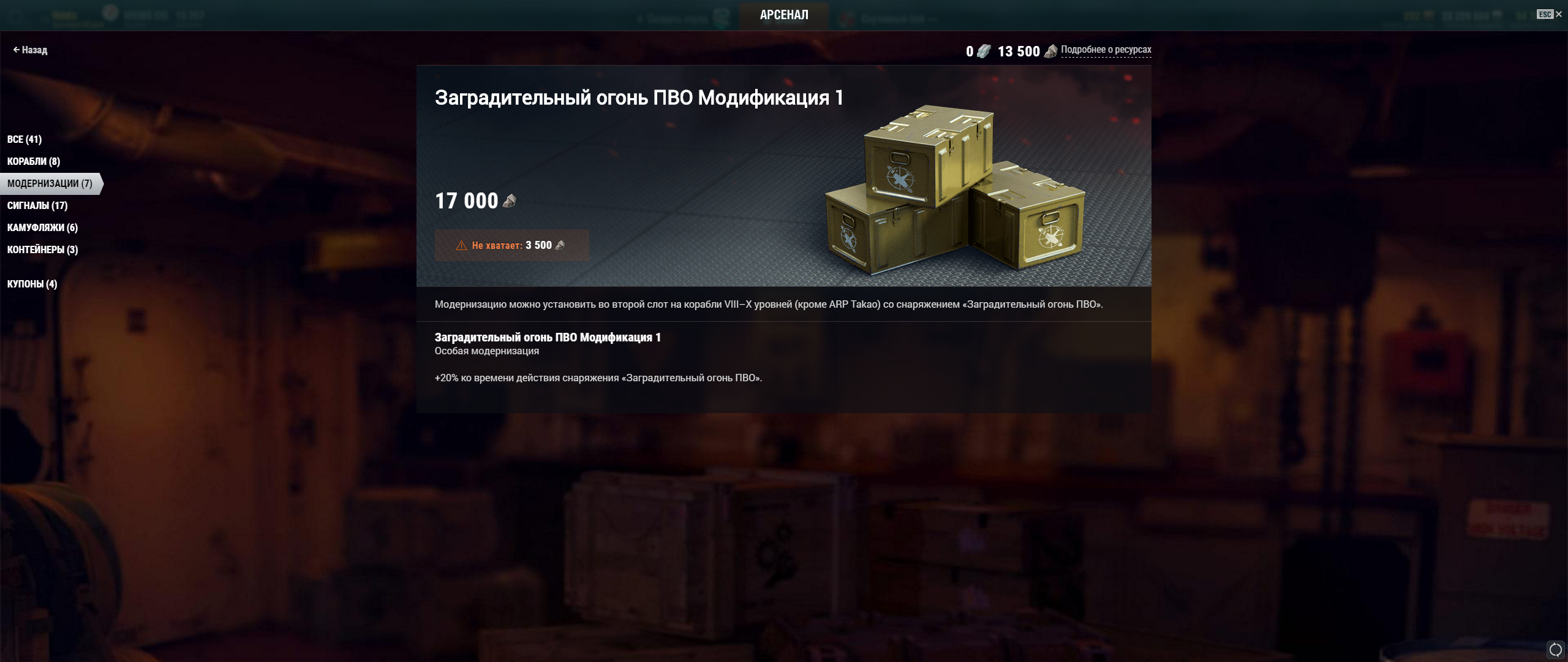The height and width of the screenshot is (662, 1568).
Task: Click the АРСЕНАЛ tab header
Action: point(784,15)
